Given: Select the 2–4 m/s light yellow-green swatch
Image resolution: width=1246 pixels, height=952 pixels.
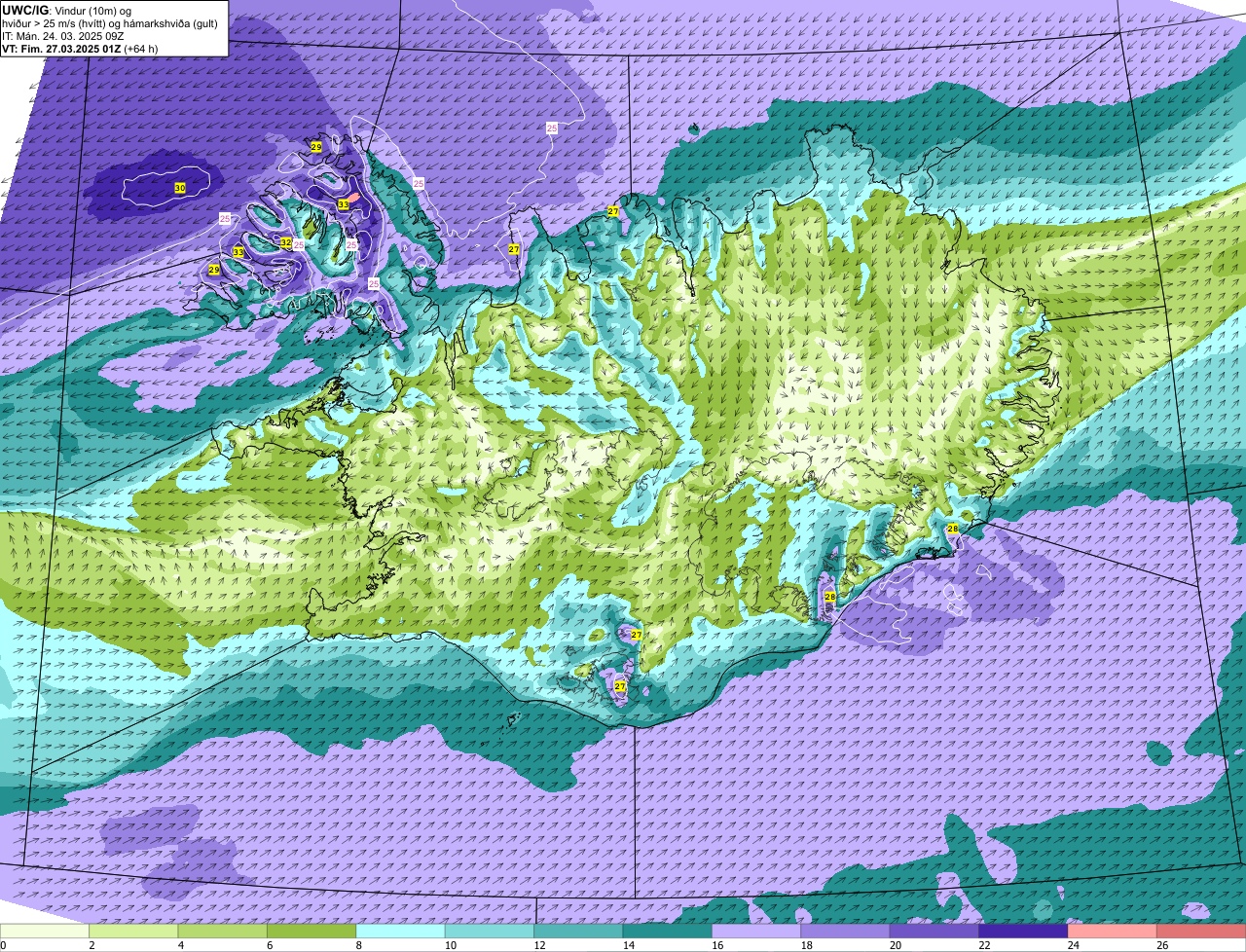Looking at the screenshot, I should point(133,931).
